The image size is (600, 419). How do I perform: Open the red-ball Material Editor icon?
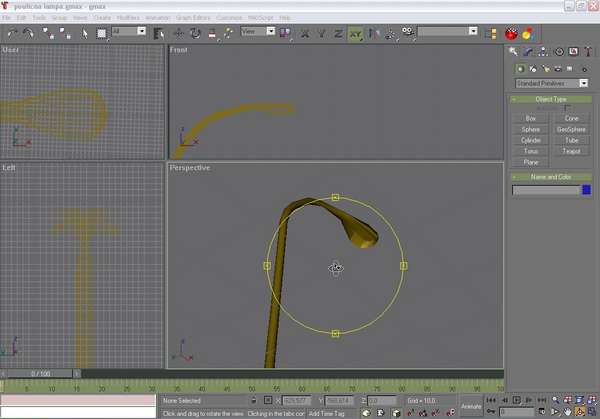click(511, 34)
